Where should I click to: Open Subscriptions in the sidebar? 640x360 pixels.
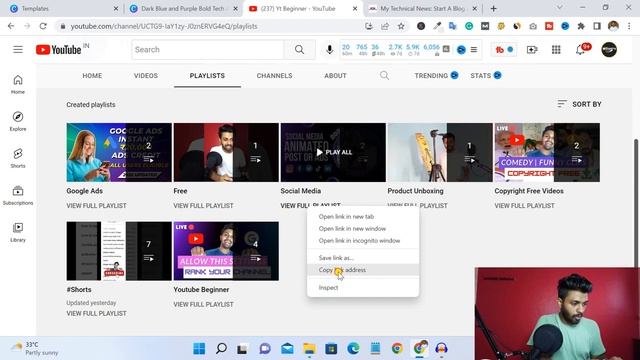point(18,196)
